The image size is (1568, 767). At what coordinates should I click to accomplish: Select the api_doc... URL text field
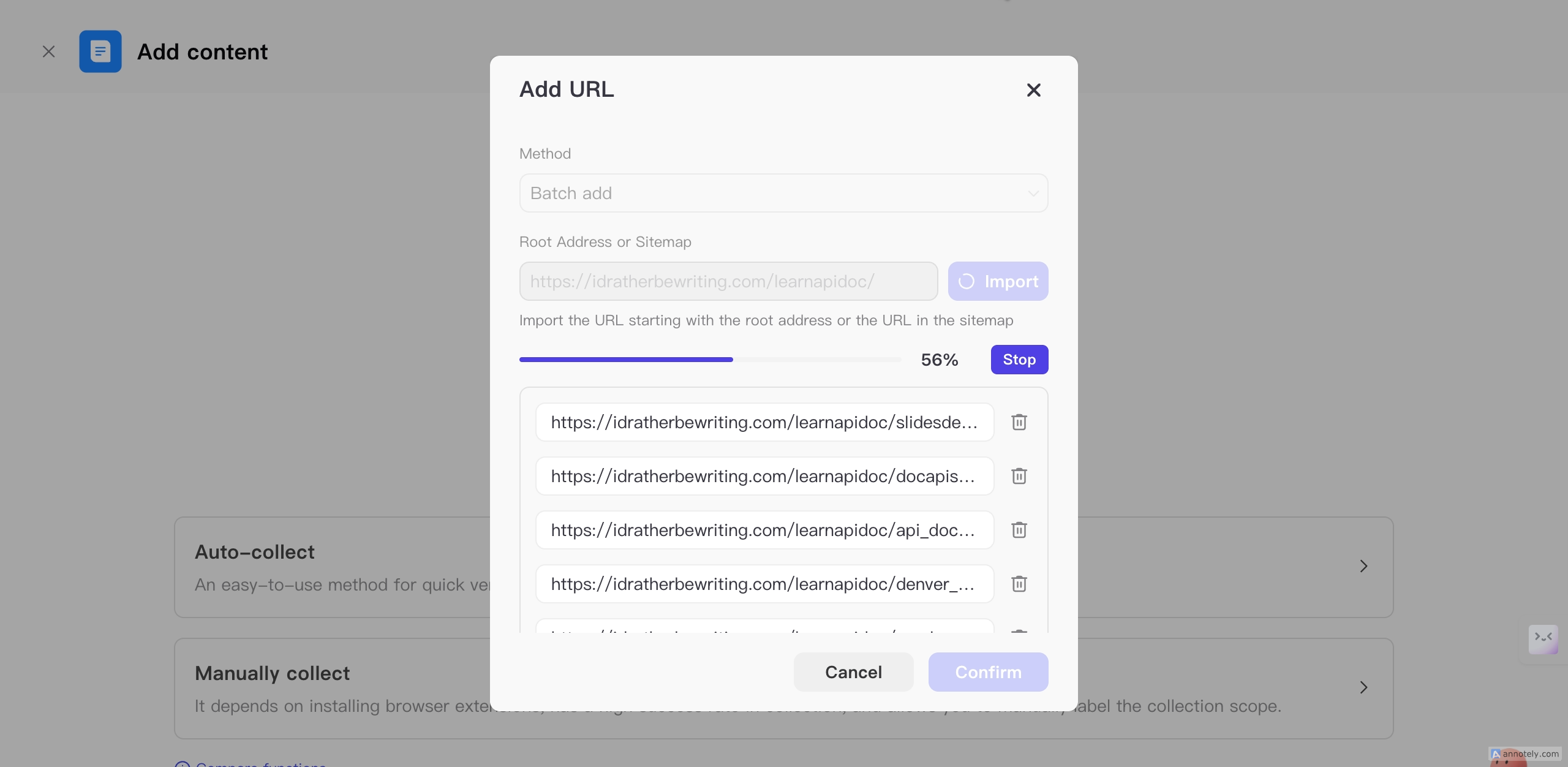764,530
